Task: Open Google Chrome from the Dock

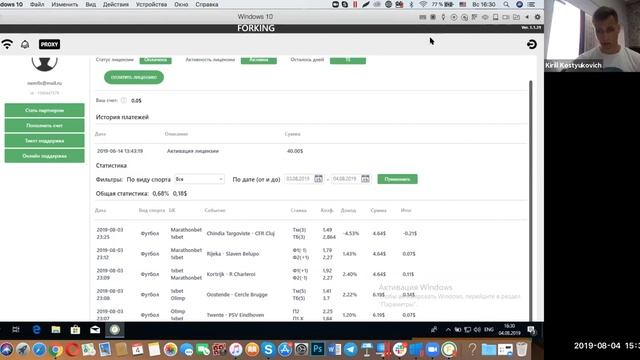Action: tap(56, 350)
